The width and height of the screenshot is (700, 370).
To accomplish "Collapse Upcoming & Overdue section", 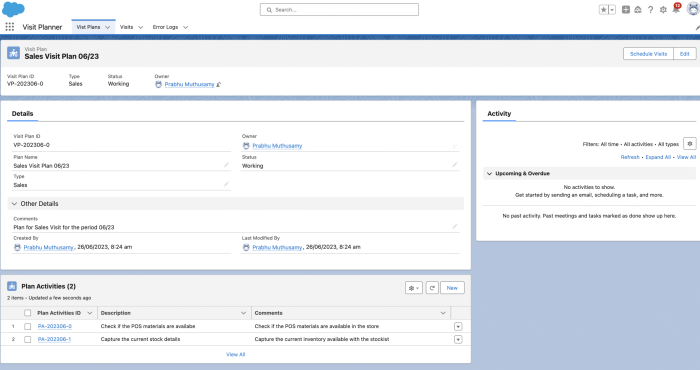I will (490, 173).
